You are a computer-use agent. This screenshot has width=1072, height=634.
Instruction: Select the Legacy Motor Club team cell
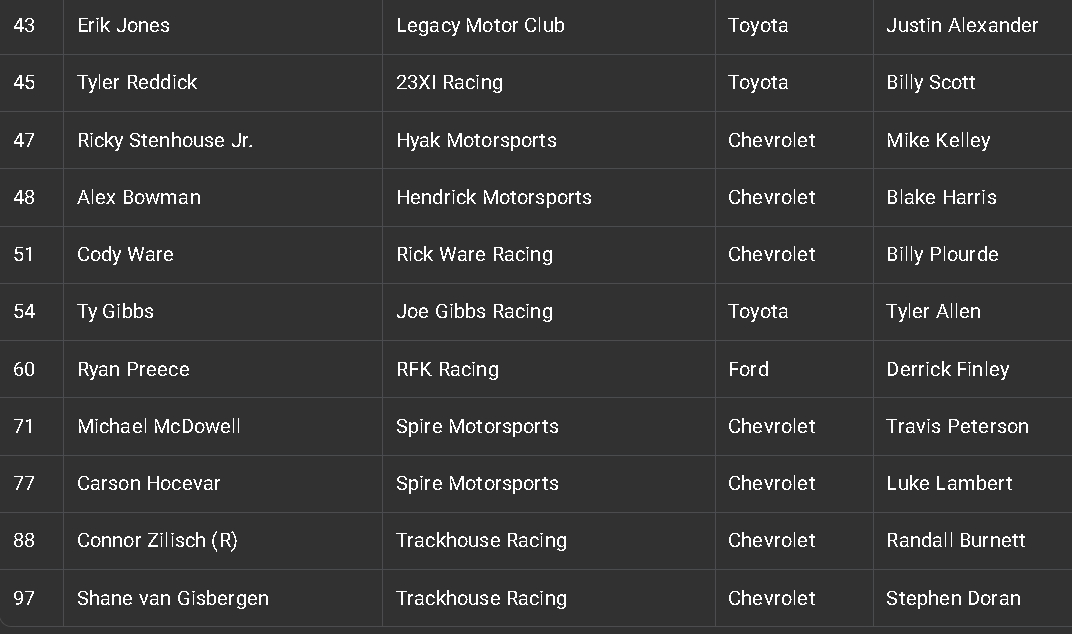(480, 26)
